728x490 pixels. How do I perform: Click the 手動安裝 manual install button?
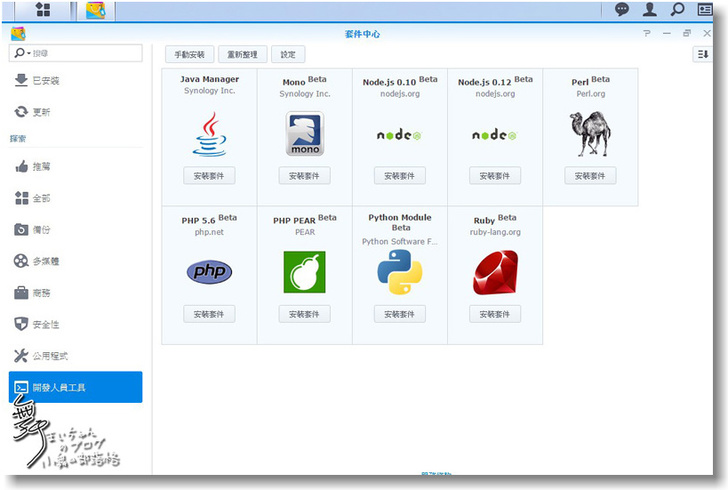pos(189,54)
